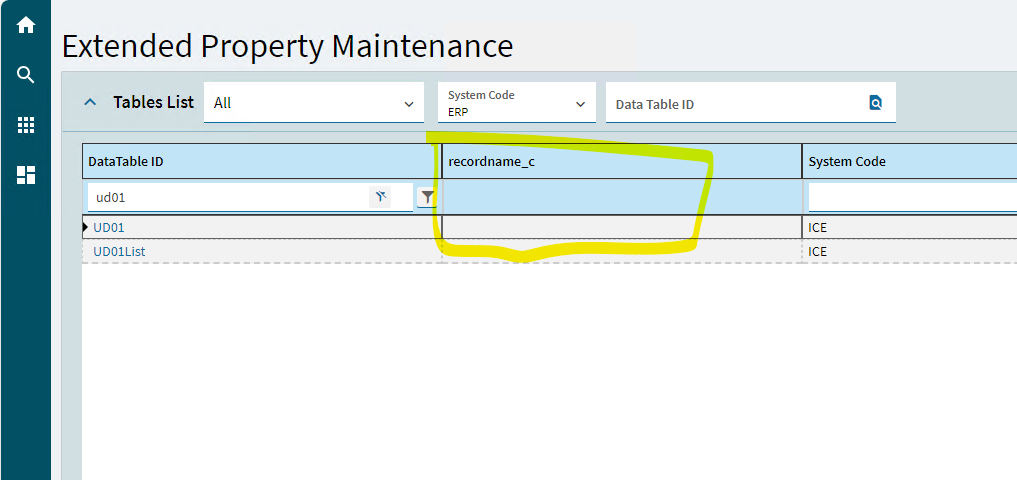This screenshot has height=480, width=1017.
Task: Clear the filter on DataTable ID column
Action: tap(380, 197)
